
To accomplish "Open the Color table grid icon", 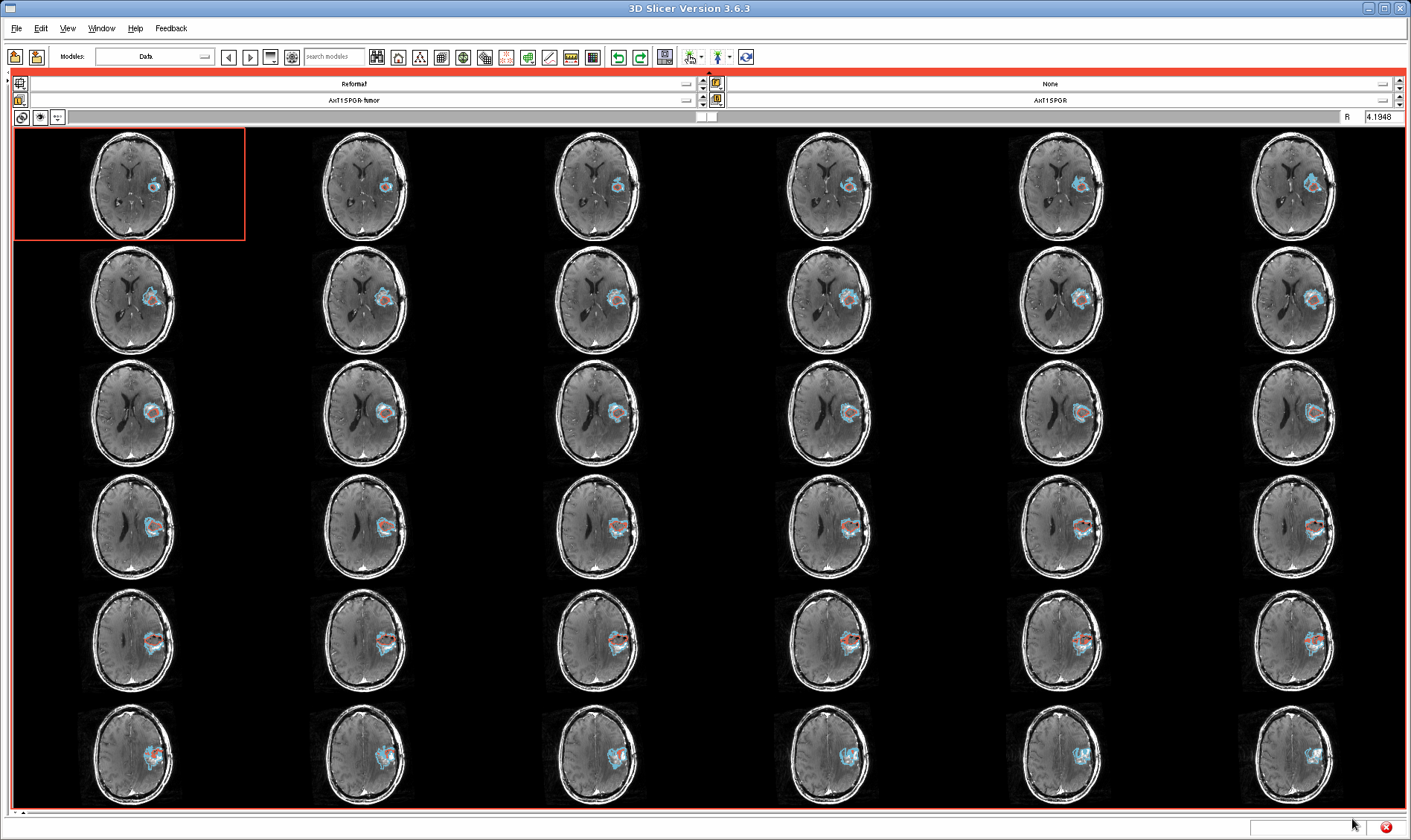I will click(592, 57).
